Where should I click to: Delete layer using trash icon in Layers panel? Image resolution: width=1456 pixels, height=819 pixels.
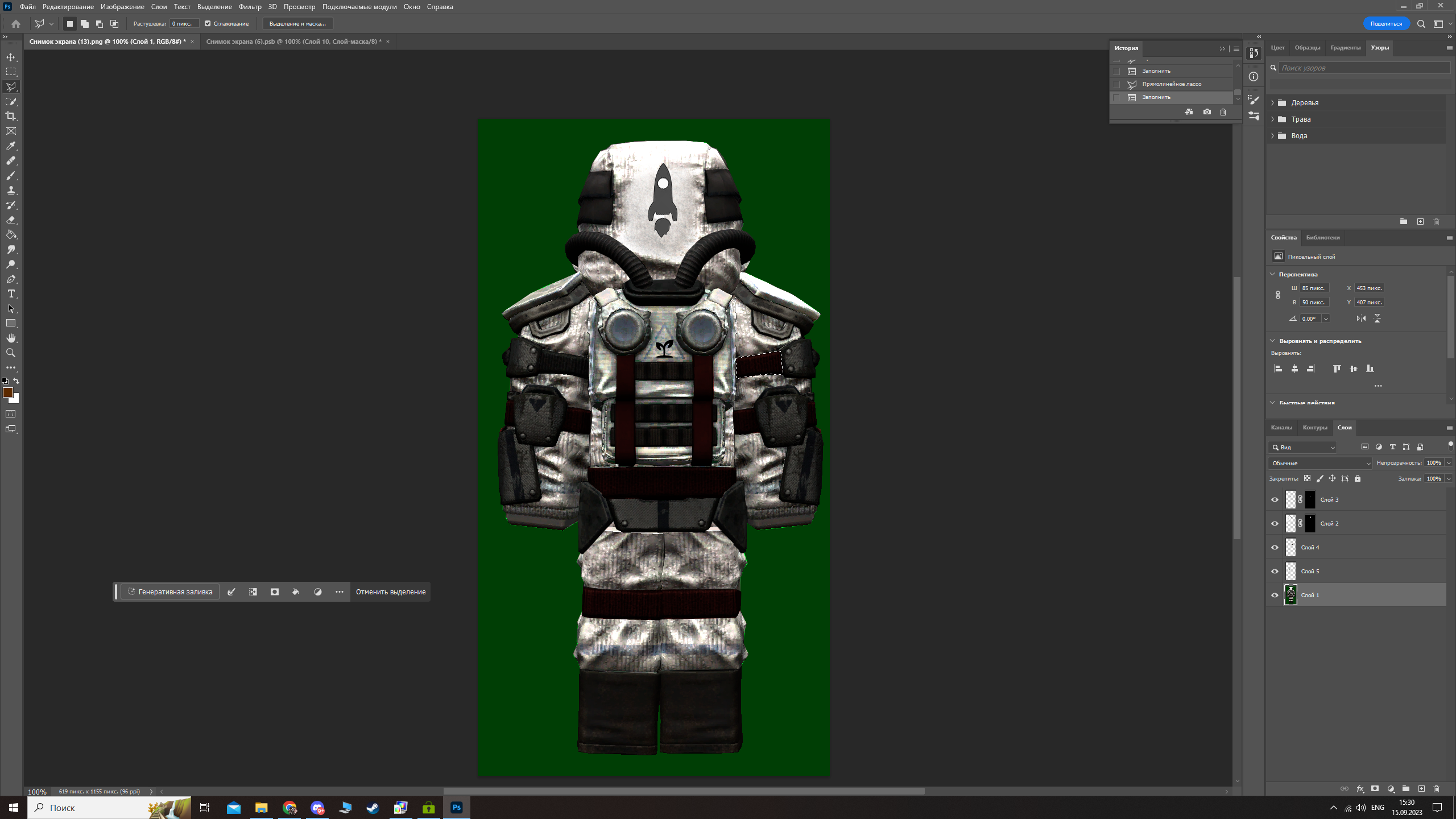(1436, 789)
